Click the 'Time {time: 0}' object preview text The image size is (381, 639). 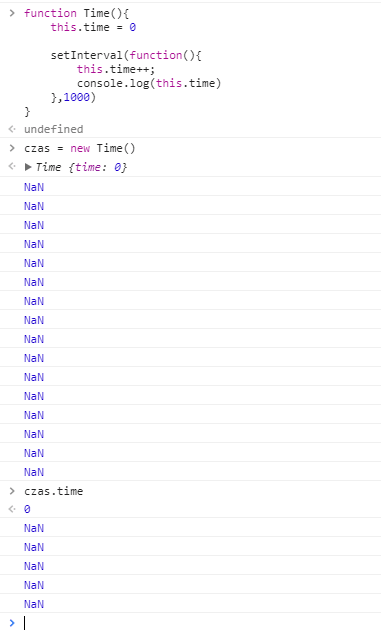[x=81, y=167]
